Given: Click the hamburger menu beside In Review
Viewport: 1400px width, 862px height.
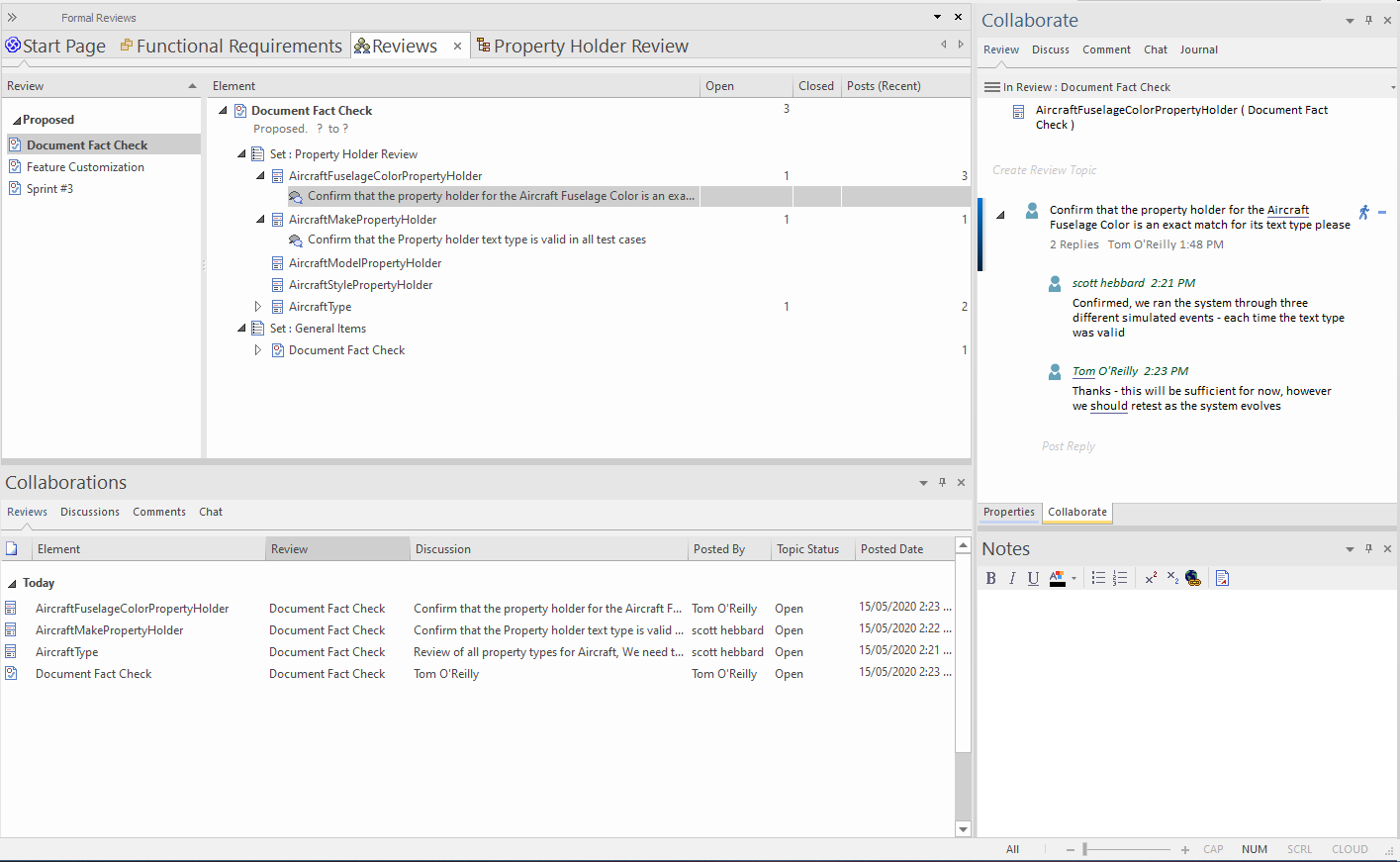Looking at the screenshot, I should (991, 87).
